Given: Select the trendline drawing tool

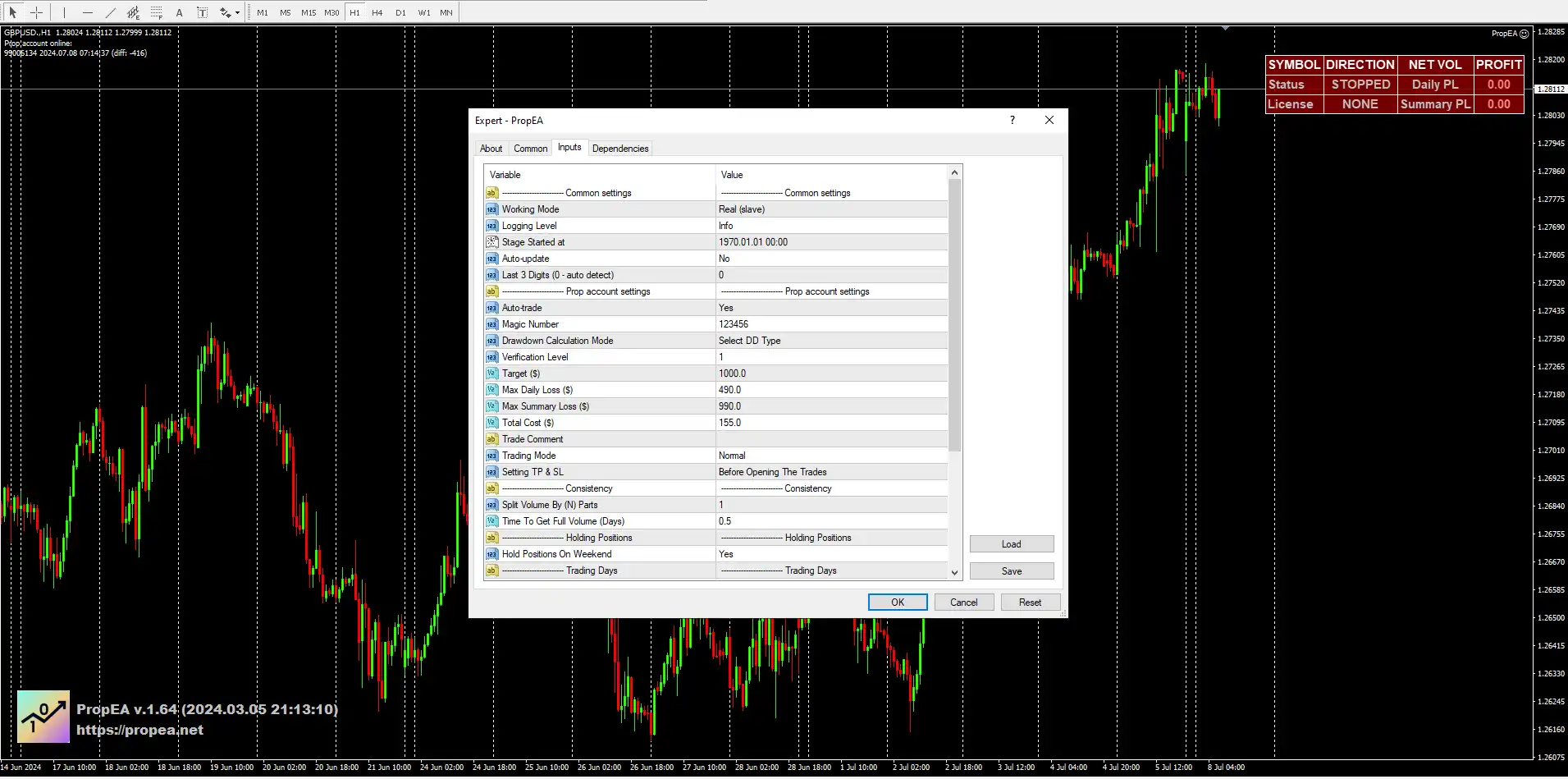Looking at the screenshot, I should [x=110, y=12].
